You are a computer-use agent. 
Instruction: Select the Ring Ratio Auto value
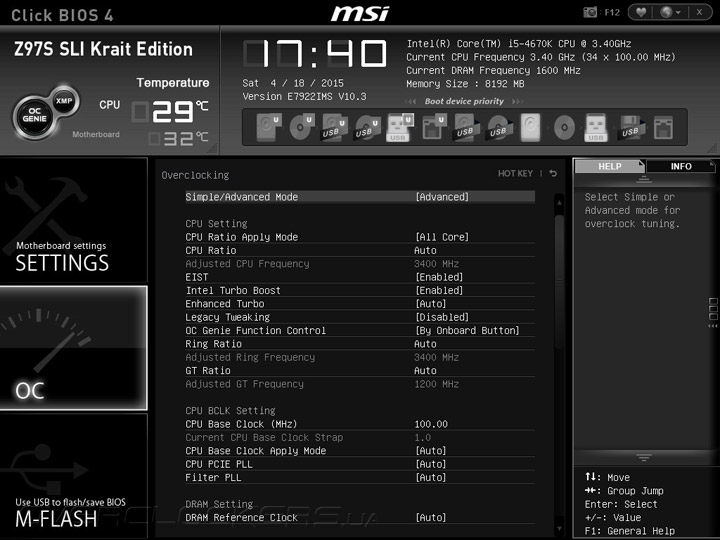pos(425,344)
